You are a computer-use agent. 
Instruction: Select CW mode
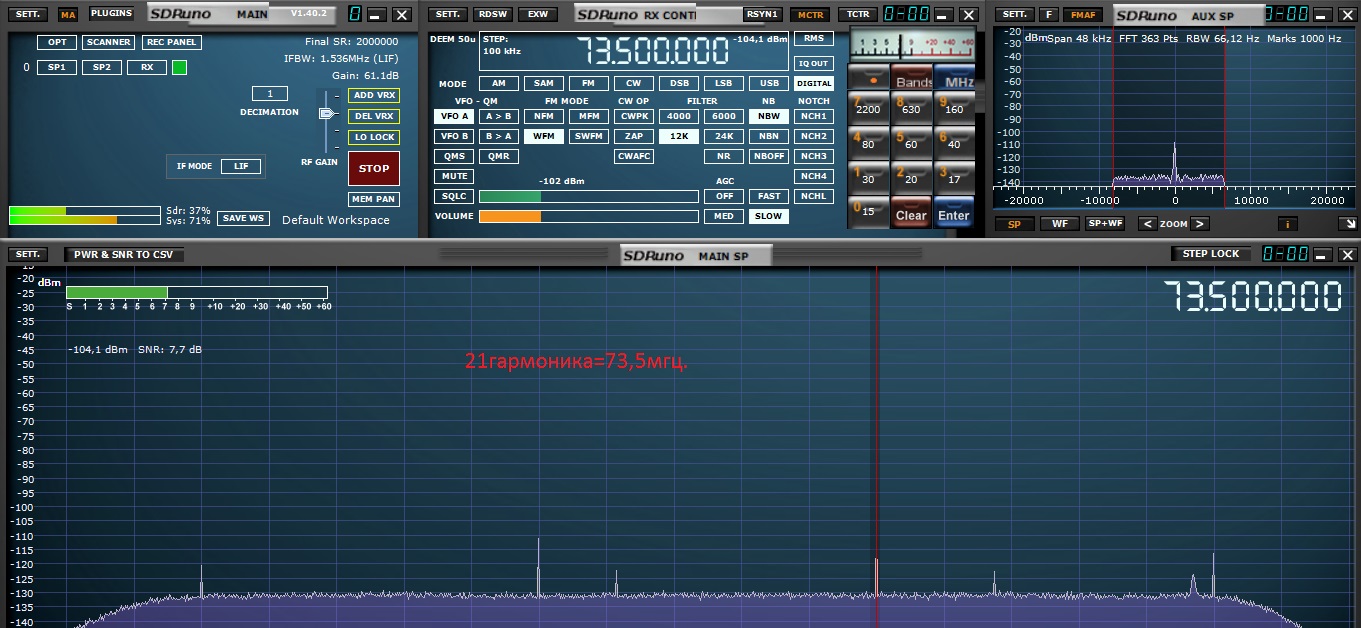coord(633,84)
